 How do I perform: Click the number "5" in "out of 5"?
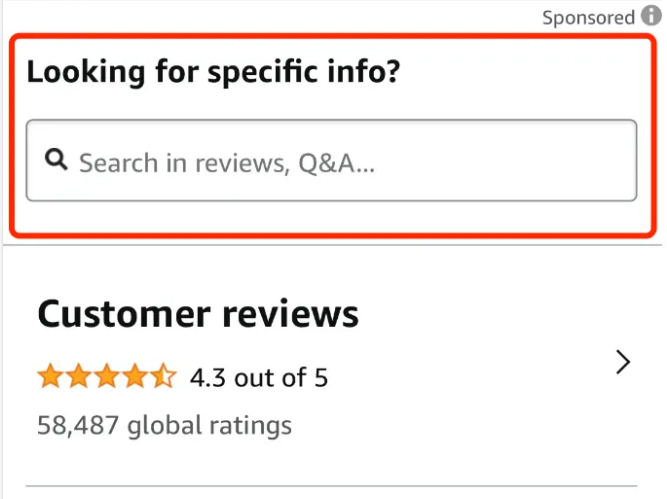(321, 377)
